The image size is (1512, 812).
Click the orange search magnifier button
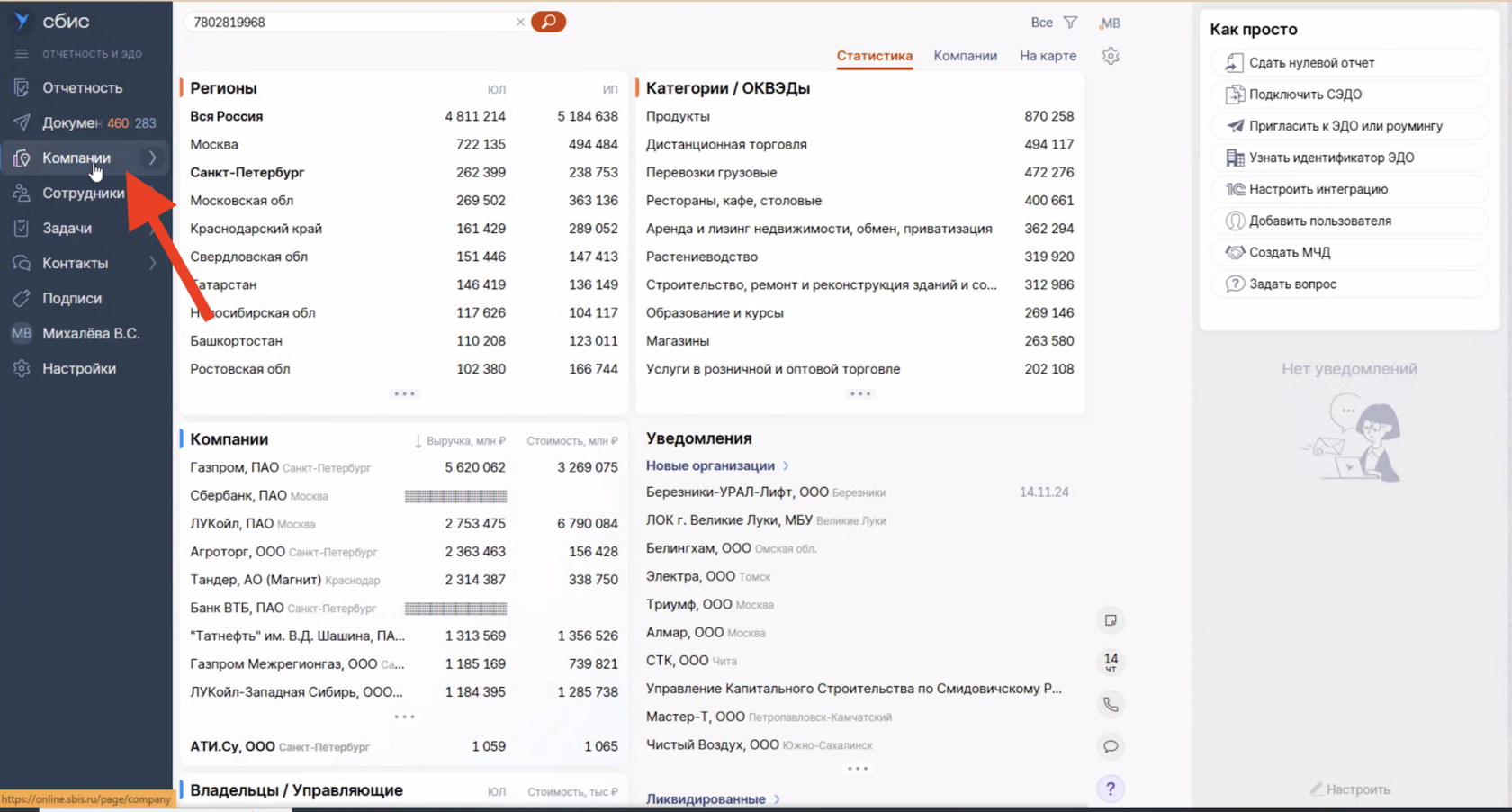tap(548, 22)
